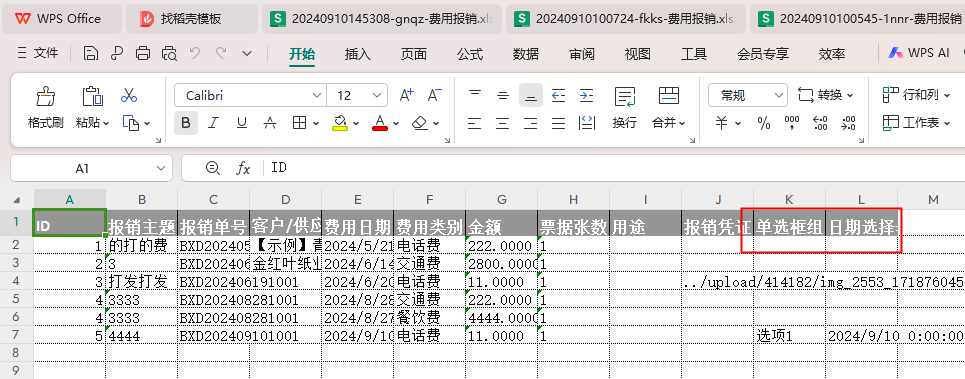The width and height of the screenshot is (965, 379).
Task: Toggle bottom vertical alignment
Action: click(x=531, y=95)
